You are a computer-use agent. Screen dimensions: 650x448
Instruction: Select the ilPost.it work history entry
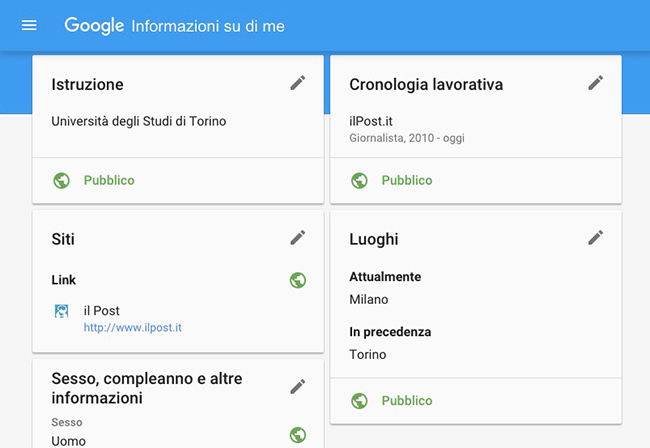[x=372, y=120]
